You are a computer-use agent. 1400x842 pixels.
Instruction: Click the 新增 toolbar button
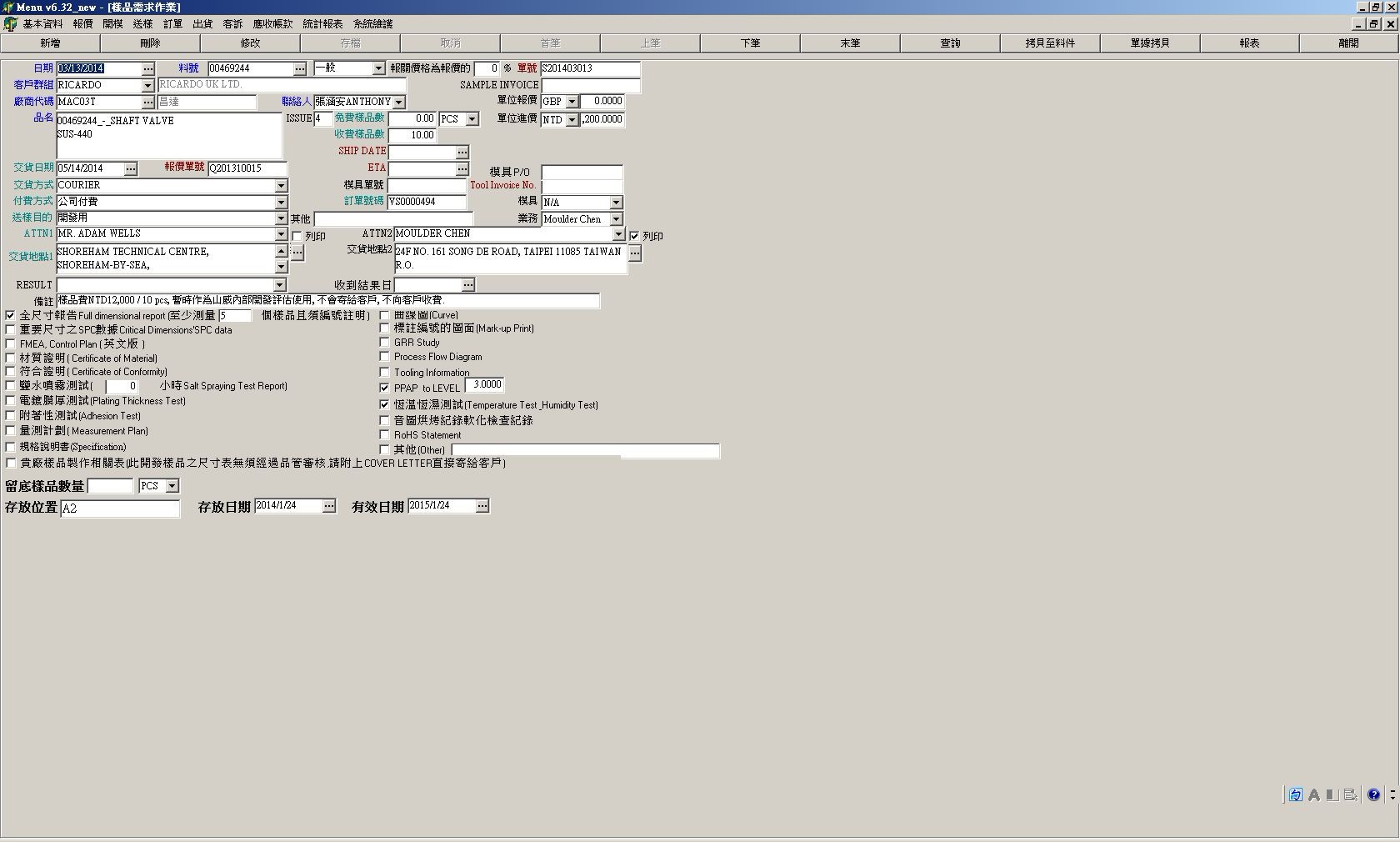(x=50, y=43)
